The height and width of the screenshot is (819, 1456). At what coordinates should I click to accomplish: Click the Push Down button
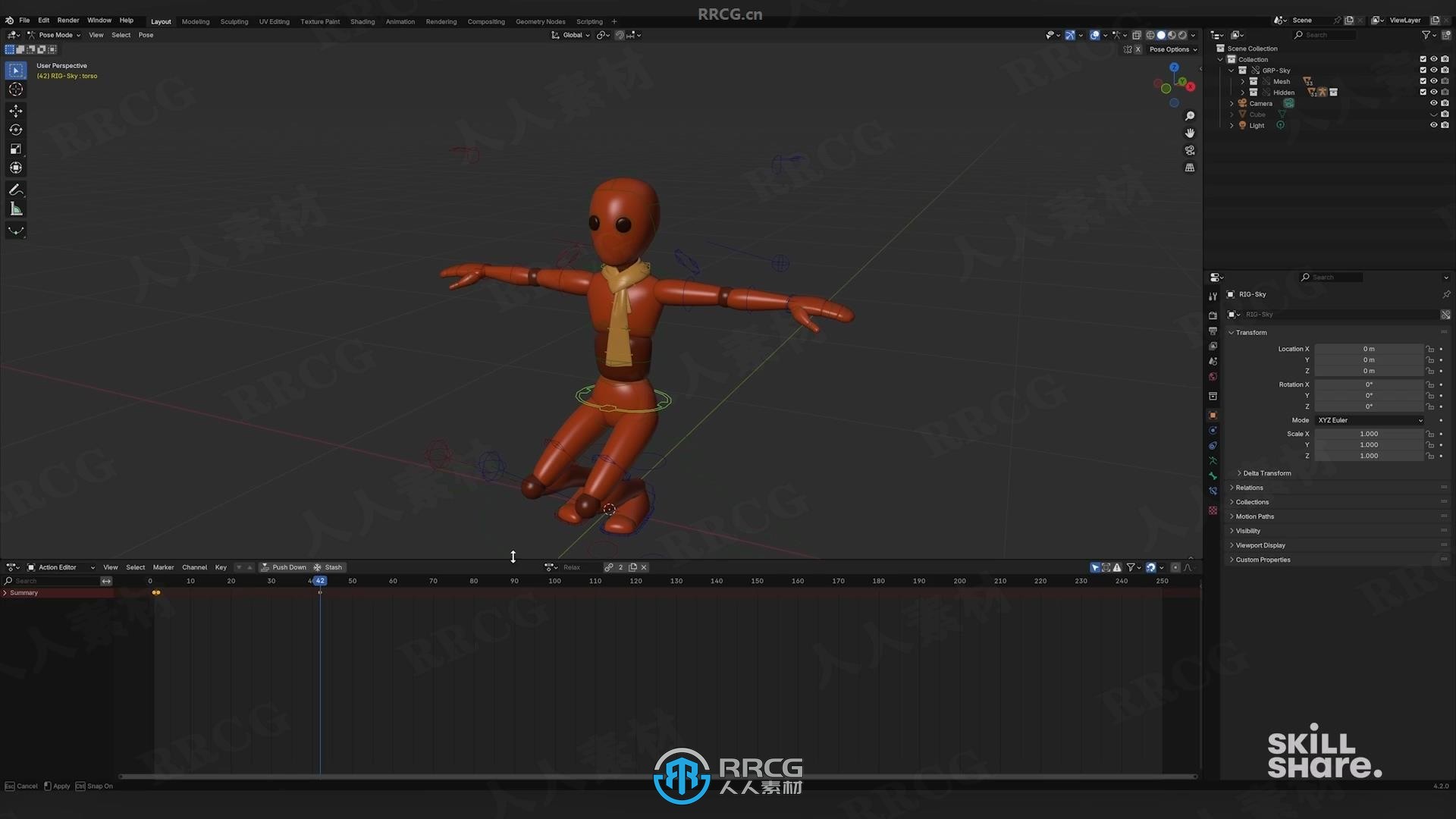(284, 567)
